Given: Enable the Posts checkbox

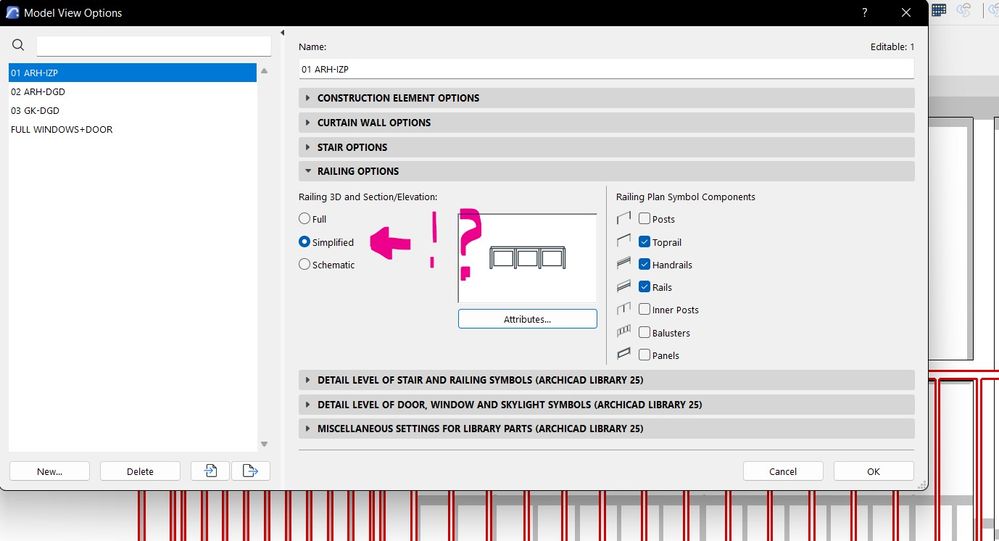Looking at the screenshot, I should (644, 219).
